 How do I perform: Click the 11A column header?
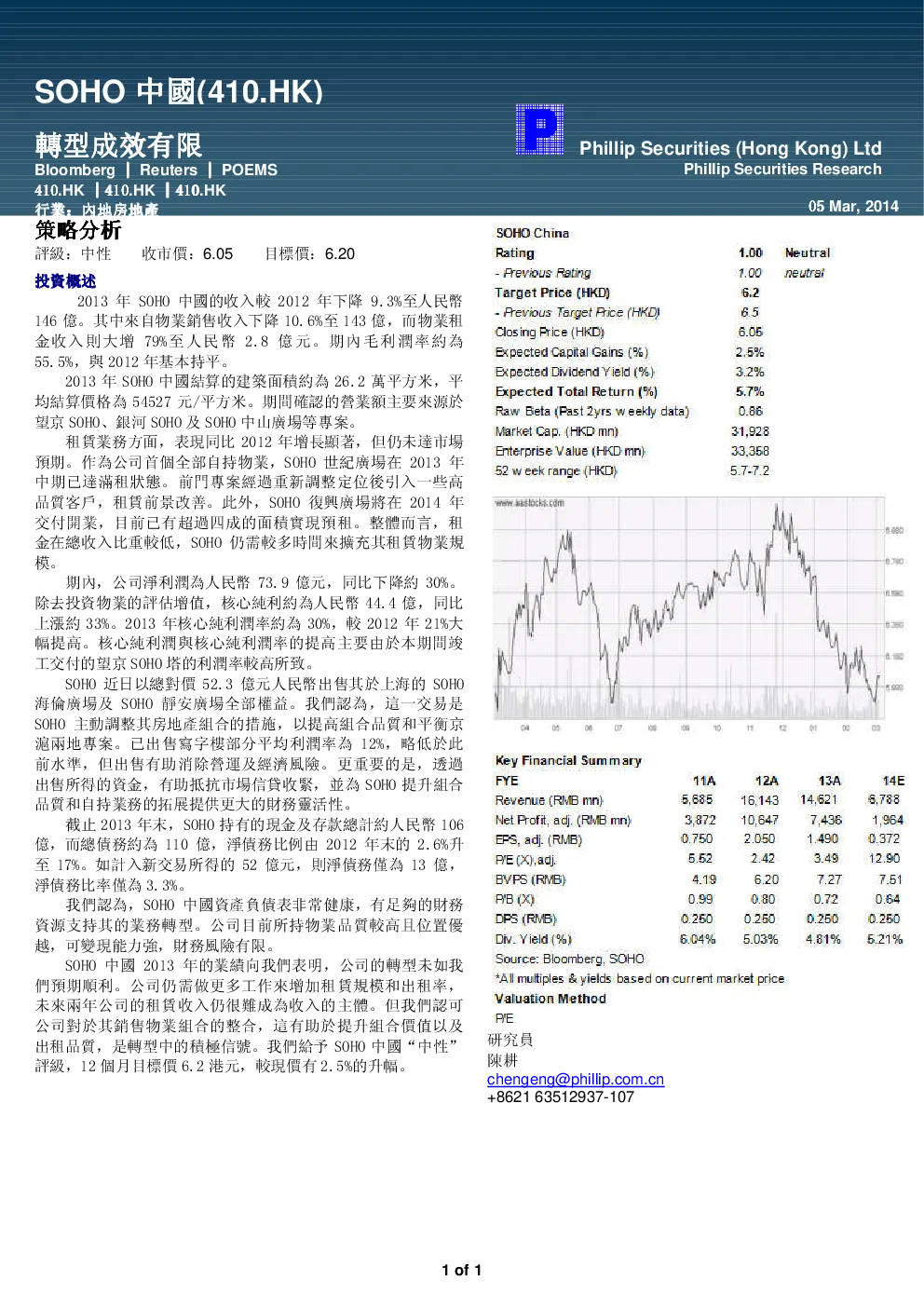pyautogui.click(x=704, y=781)
